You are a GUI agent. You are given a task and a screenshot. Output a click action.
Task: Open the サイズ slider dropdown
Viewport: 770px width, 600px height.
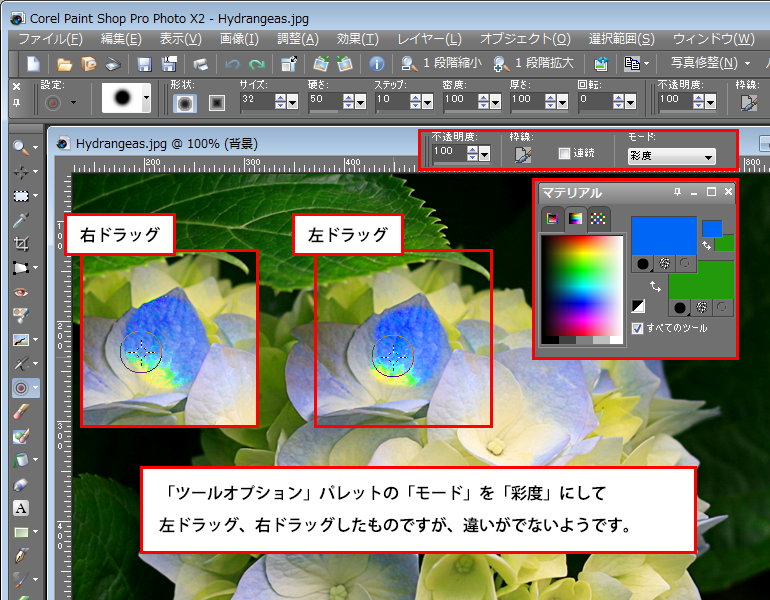[293, 102]
